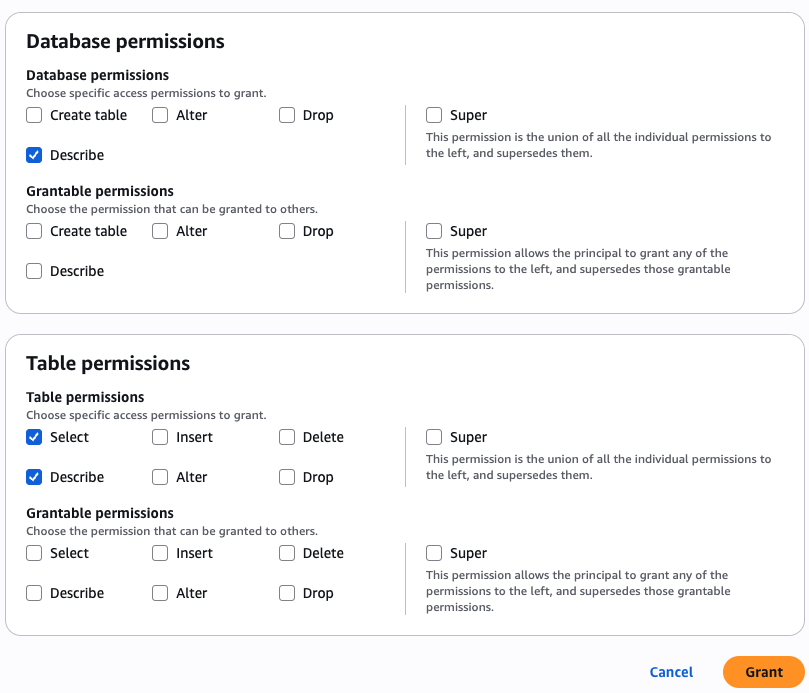Screen dimensions: 809x693
Task: Tick grantable Select for table permissions
Action: 34,553
